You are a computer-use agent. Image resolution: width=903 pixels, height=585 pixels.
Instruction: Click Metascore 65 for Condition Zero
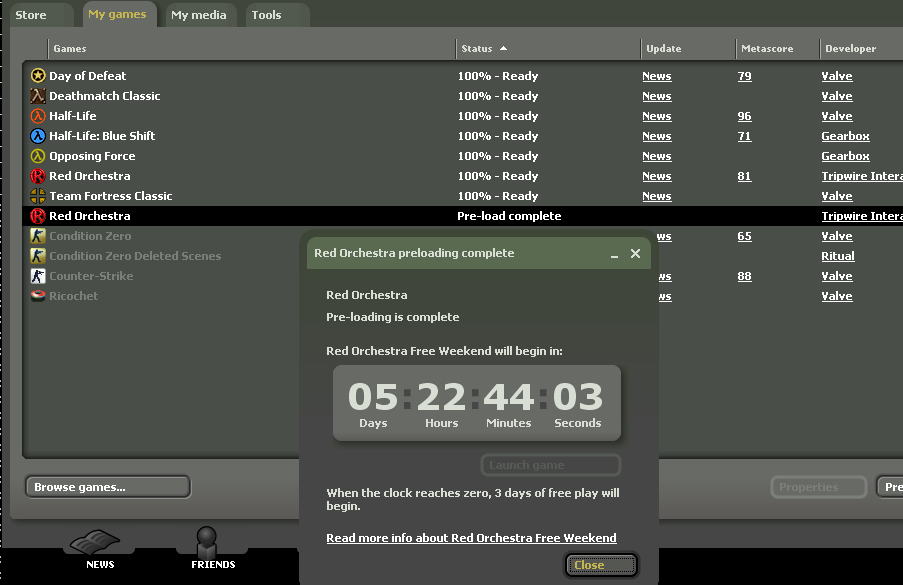tap(744, 236)
